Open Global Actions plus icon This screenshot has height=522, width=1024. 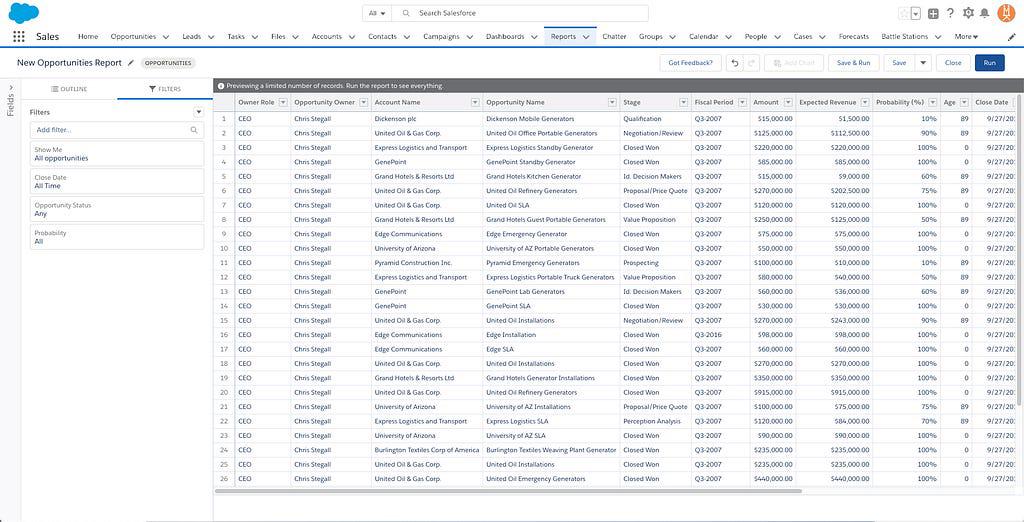(x=933, y=13)
